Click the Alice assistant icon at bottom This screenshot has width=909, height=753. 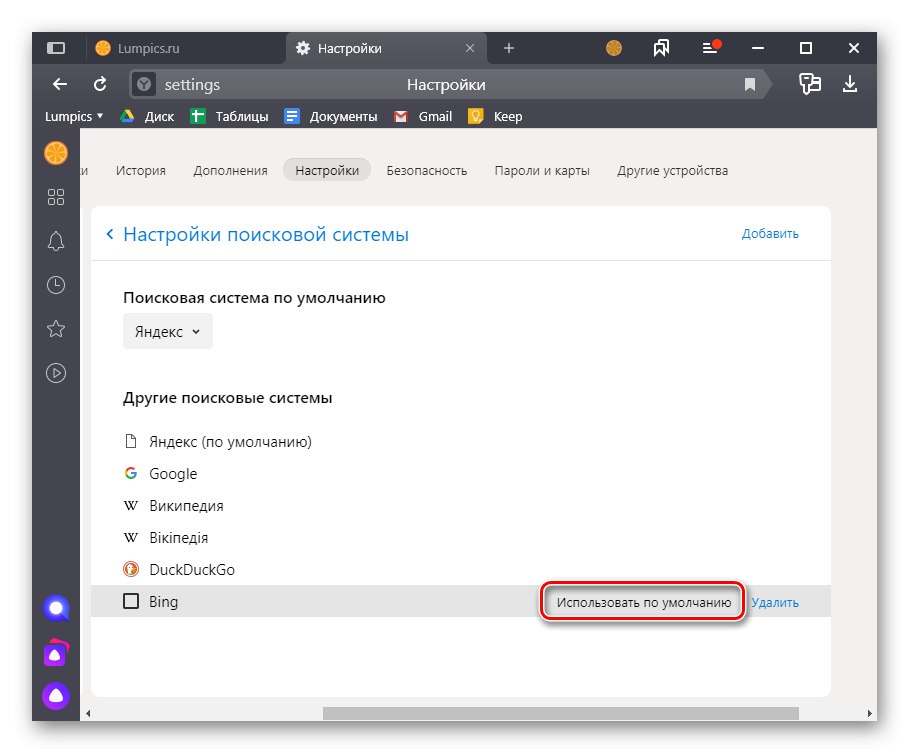point(56,695)
